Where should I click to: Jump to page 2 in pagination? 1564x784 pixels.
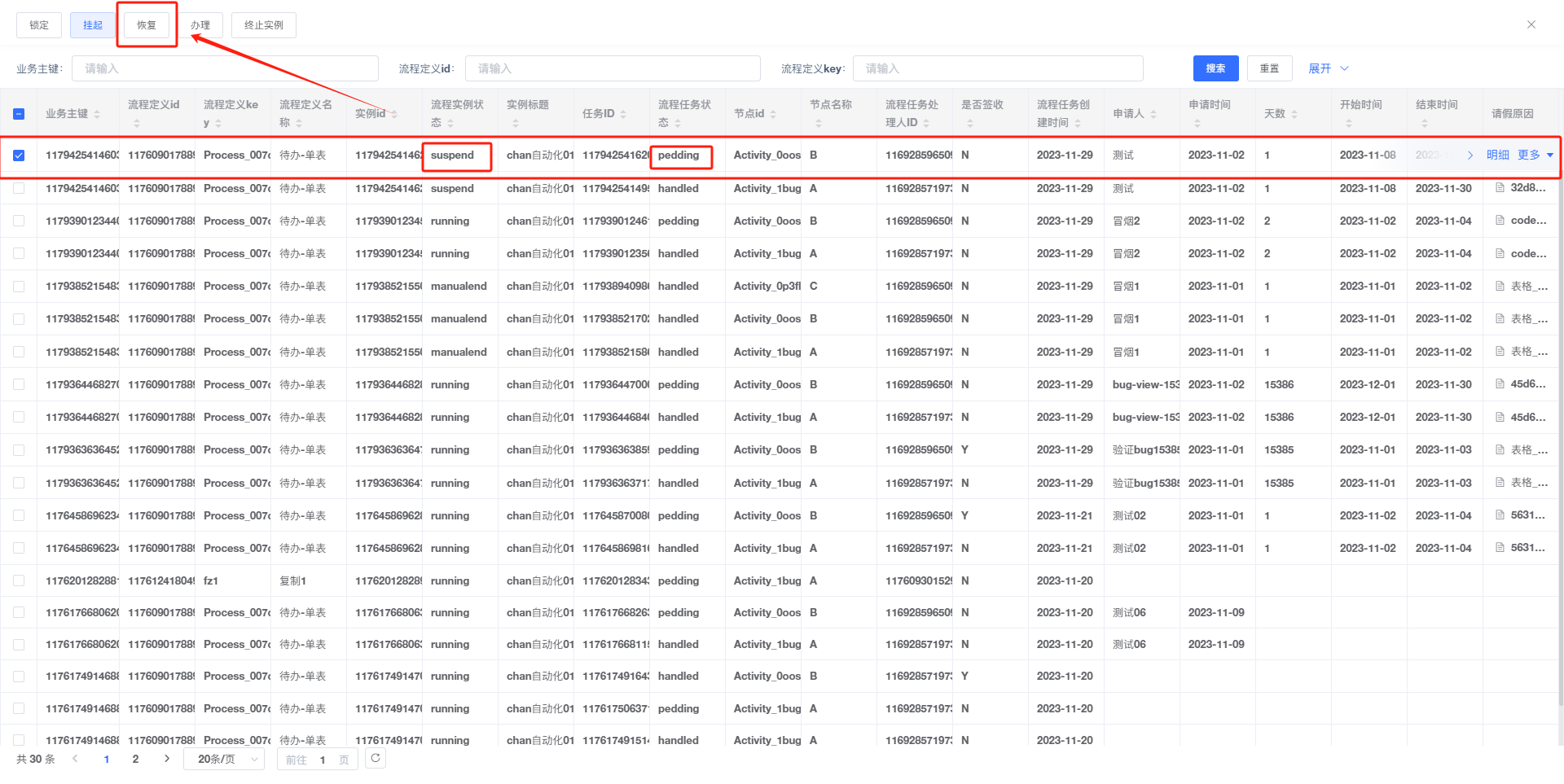[135, 759]
